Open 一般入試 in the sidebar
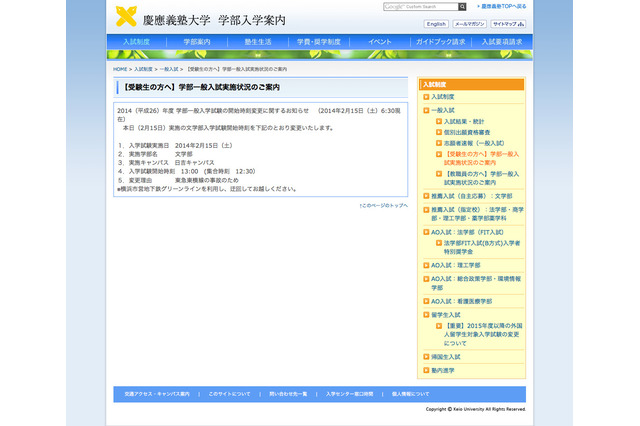 tap(443, 111)
